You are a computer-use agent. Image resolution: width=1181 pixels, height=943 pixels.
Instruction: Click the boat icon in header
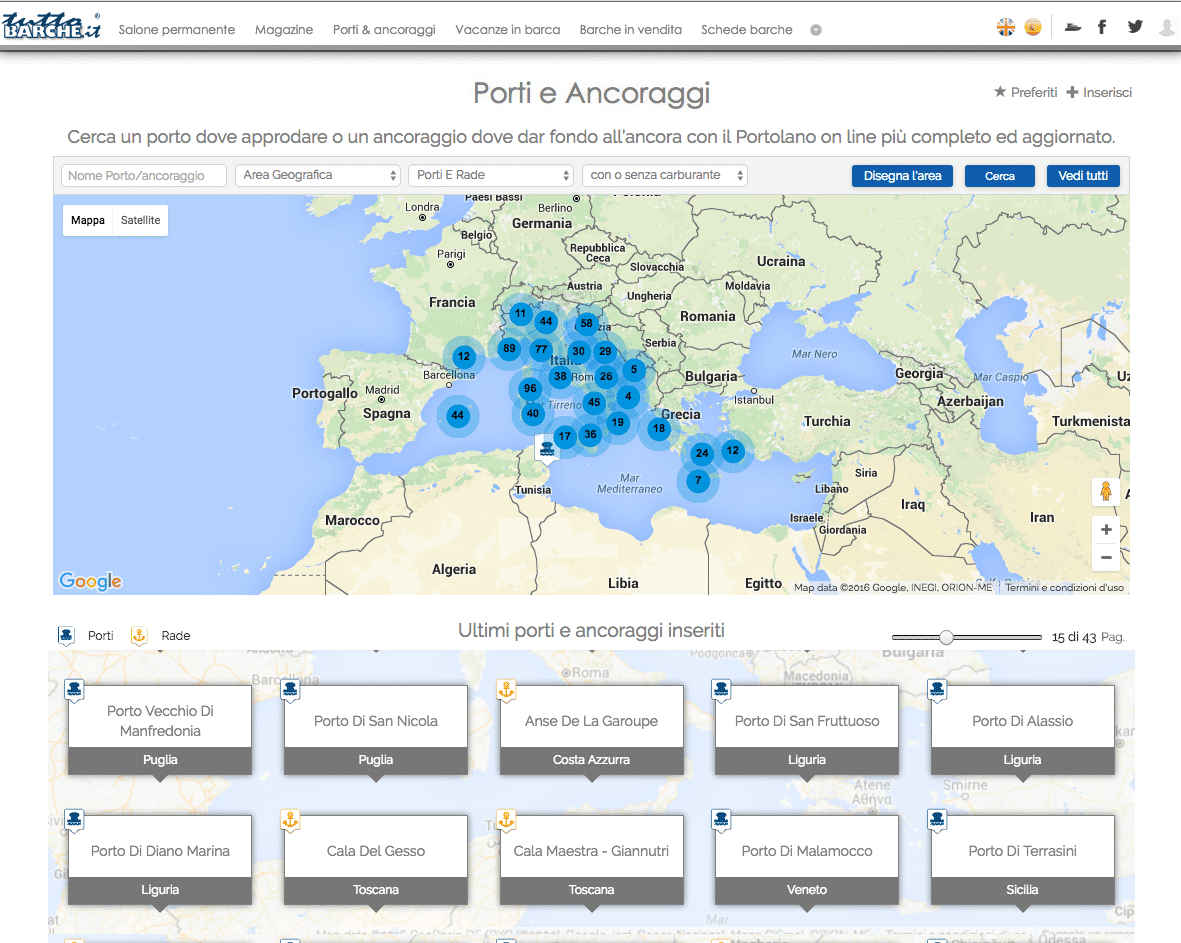pos(1073,28)
